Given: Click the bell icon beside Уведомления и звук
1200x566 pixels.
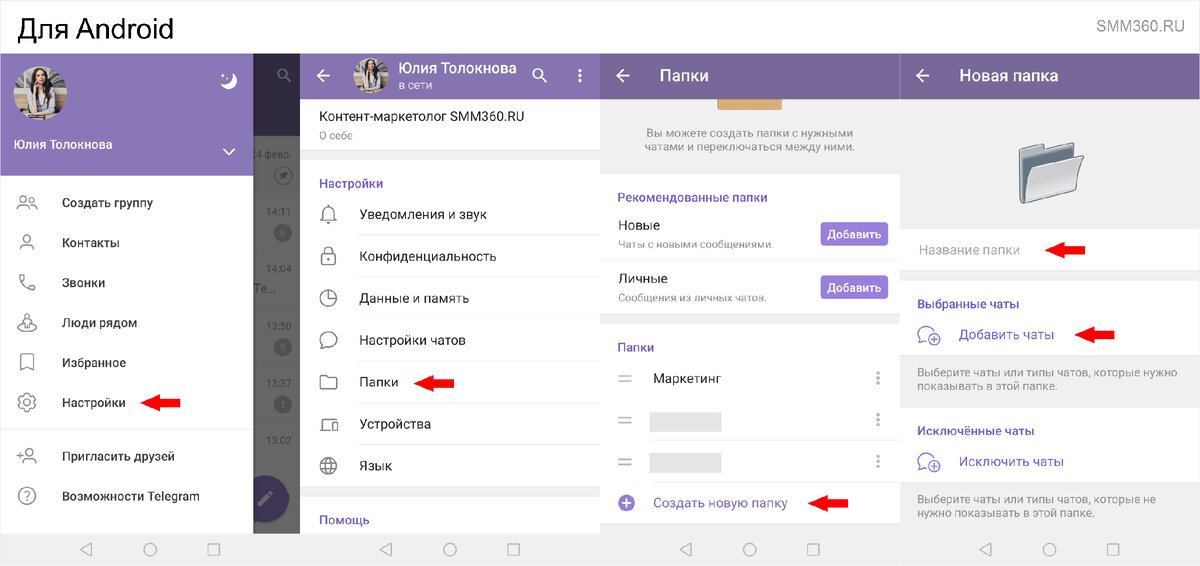Looking at the screenshot, I should tap(328, 214).
